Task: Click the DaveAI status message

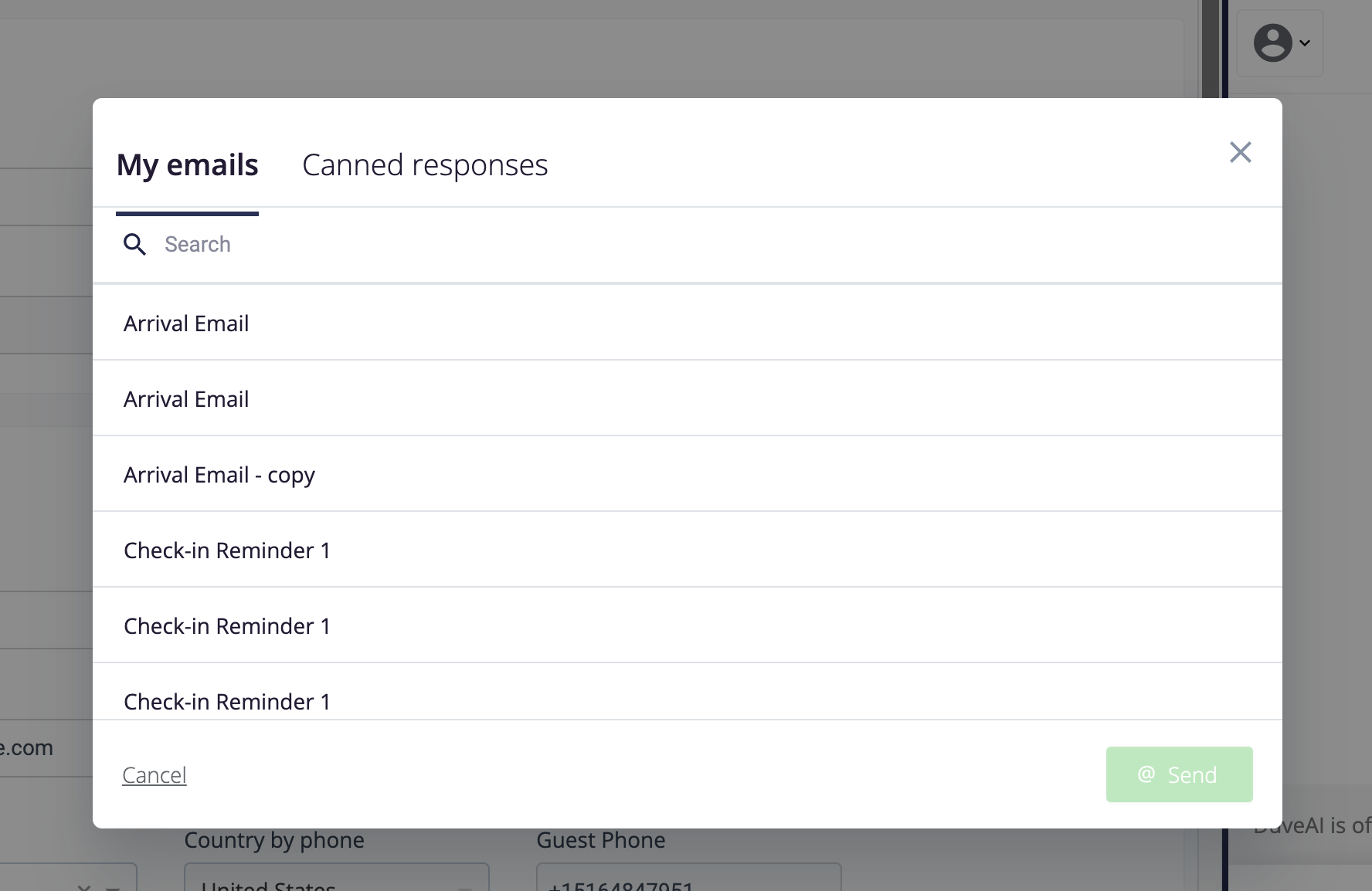Action: click(x=1312, y=825)
